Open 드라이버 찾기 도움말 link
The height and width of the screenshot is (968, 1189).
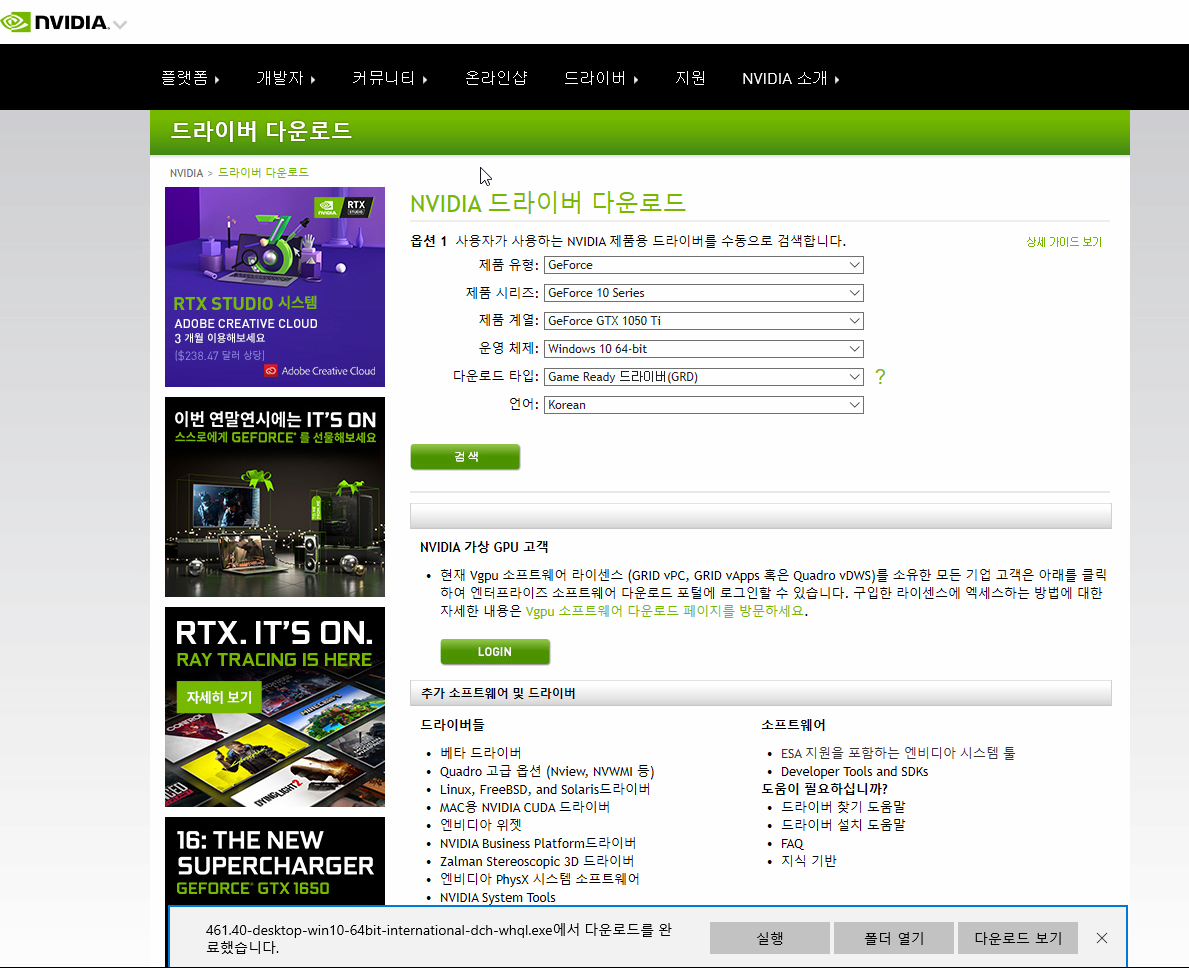[843, 807]
